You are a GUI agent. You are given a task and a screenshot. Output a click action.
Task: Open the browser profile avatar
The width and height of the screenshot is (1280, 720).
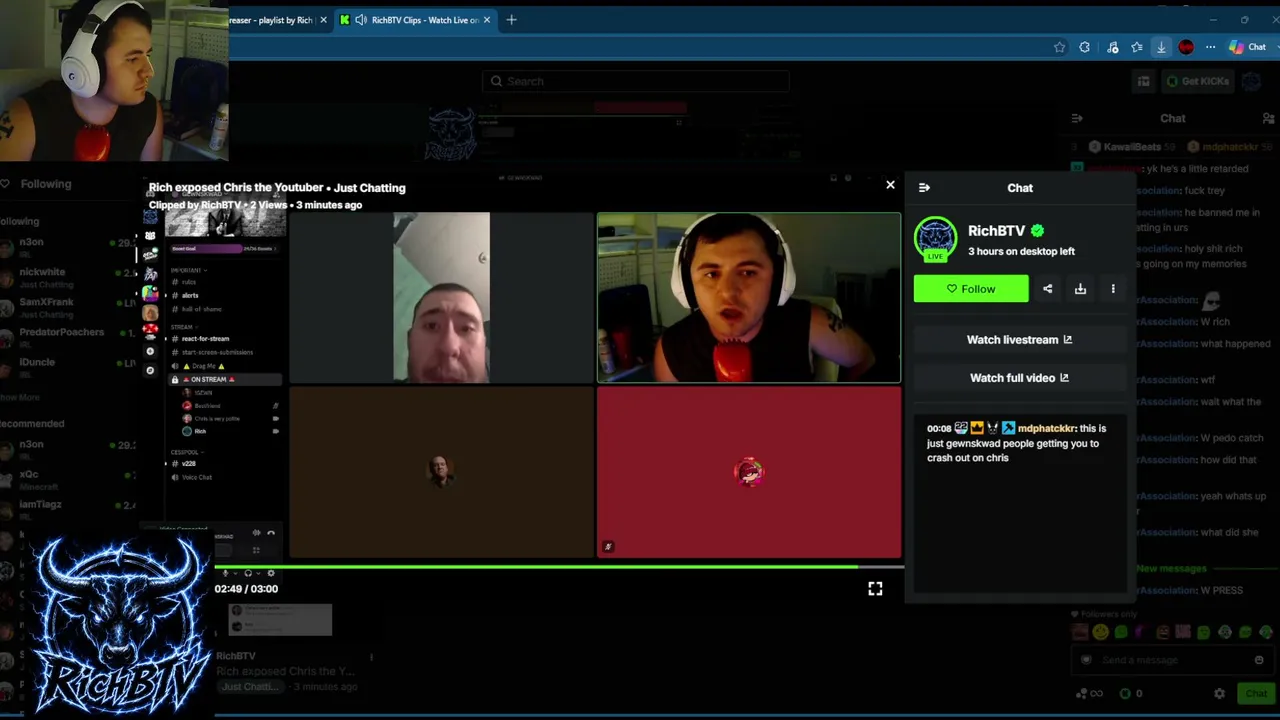coord(1186,47)
